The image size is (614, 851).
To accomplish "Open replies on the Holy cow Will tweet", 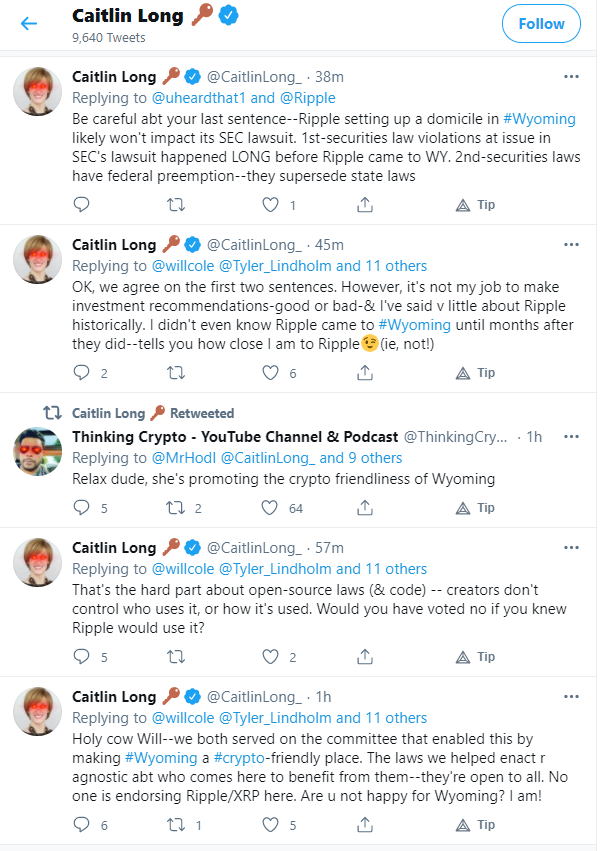I will tap(81, 825).
